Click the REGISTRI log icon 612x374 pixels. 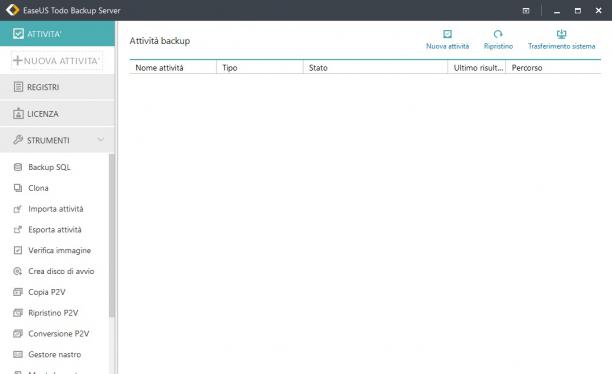click(18, 87)
